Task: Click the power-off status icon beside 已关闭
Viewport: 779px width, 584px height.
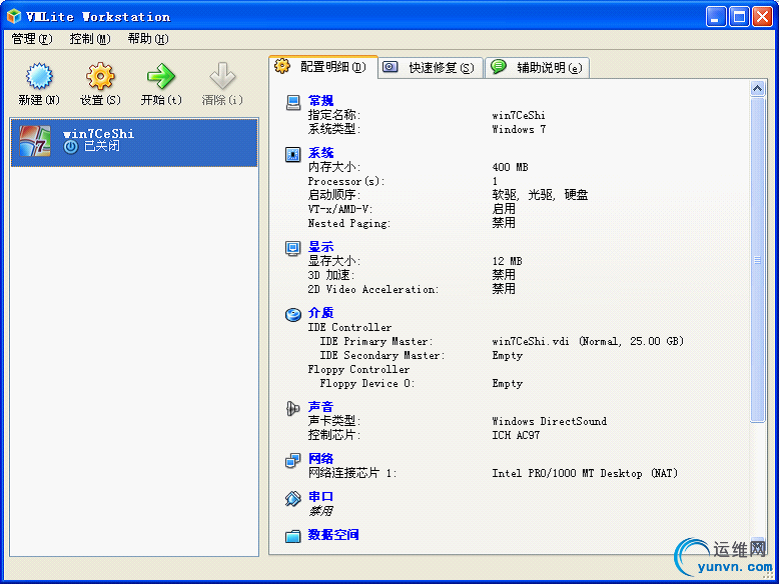Action: 71,147
